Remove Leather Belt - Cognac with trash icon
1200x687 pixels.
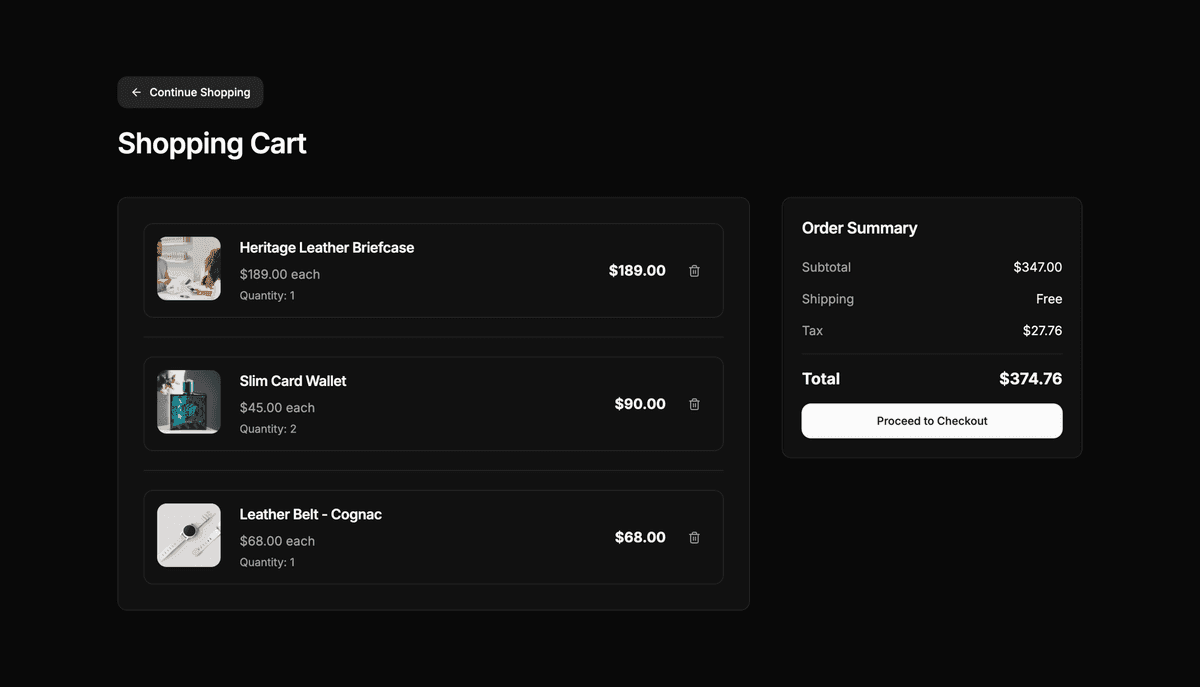(x=694, y=537)
